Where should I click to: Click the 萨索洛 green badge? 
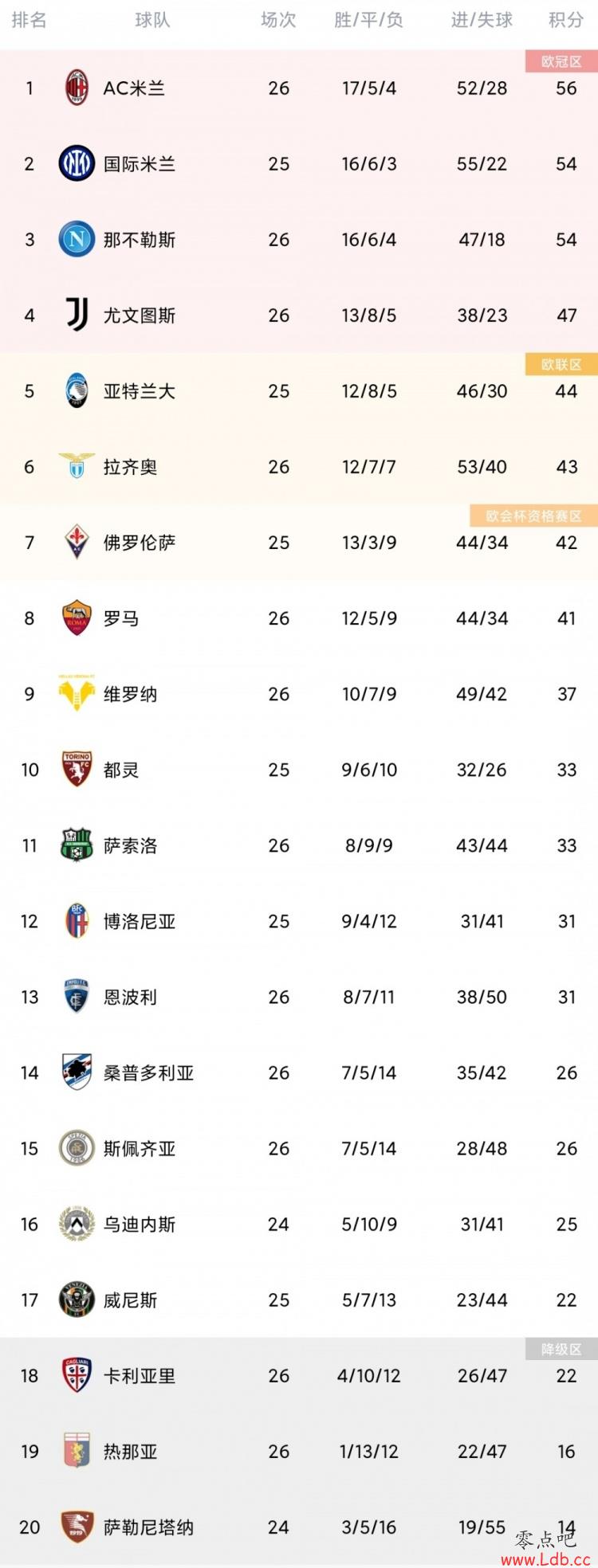(x=77, y=845)
